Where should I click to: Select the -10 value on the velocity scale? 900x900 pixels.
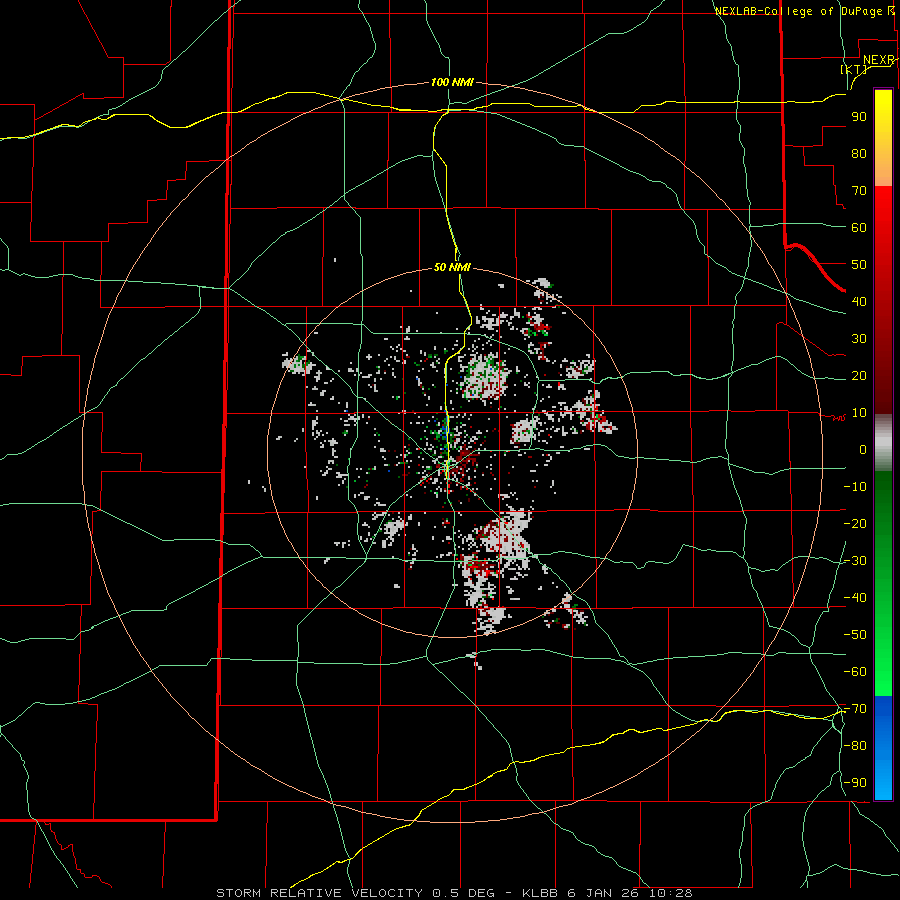tap(855, 487)
